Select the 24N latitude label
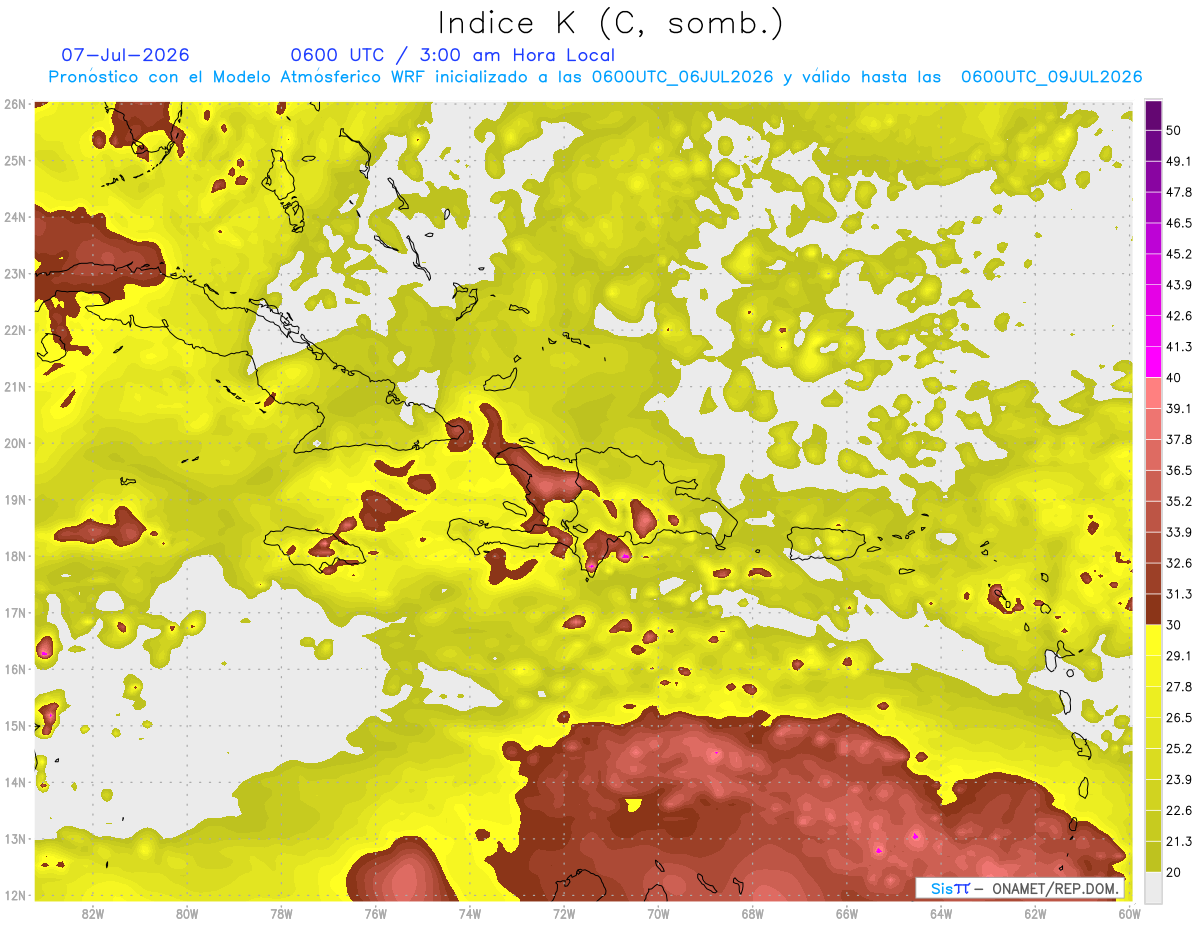Screen dimensions: 1200x927 pyautogui.click(x=15, y=217)
